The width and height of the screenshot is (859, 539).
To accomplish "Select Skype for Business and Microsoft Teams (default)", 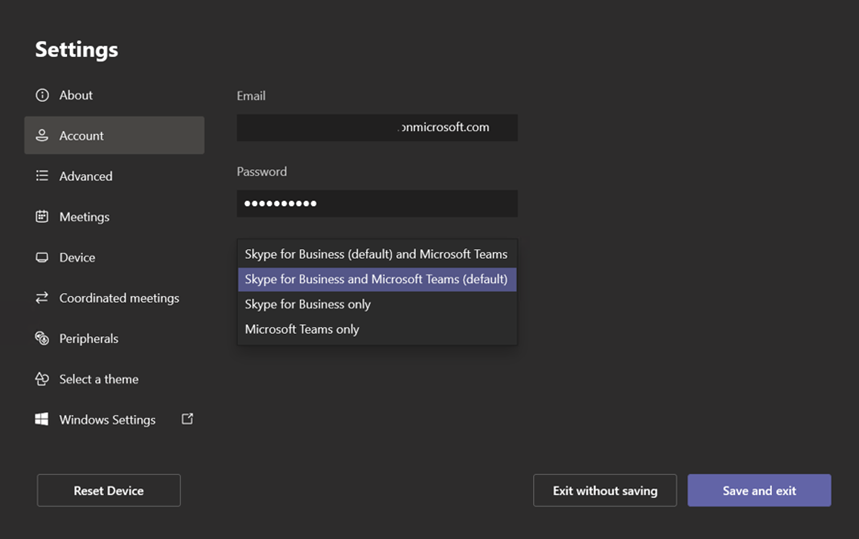I will (376, 279).
